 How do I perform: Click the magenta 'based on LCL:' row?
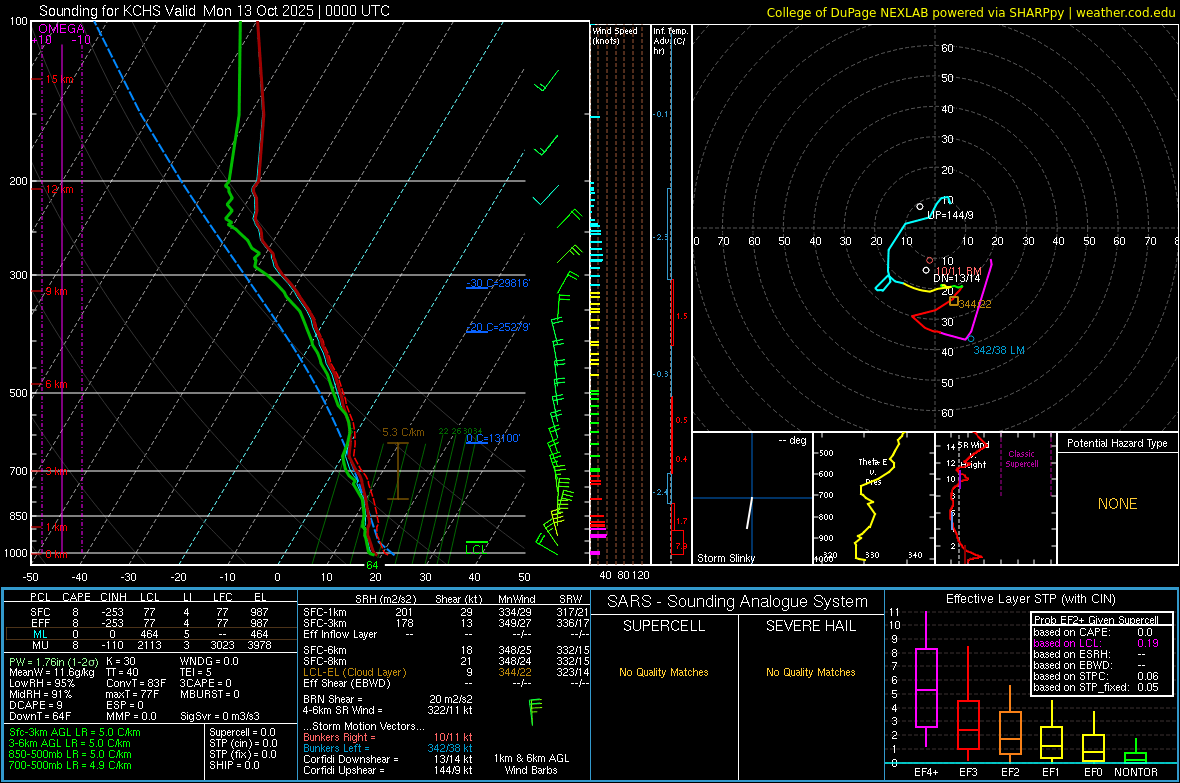[1096, 643]
